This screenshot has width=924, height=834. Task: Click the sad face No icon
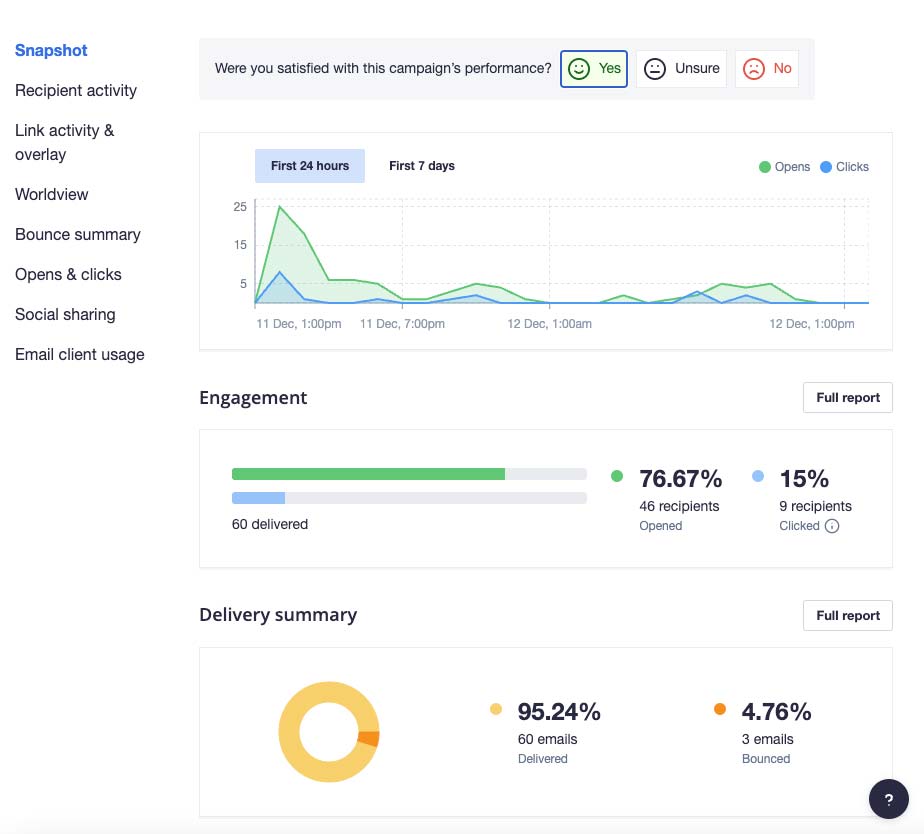coord(753,69)
